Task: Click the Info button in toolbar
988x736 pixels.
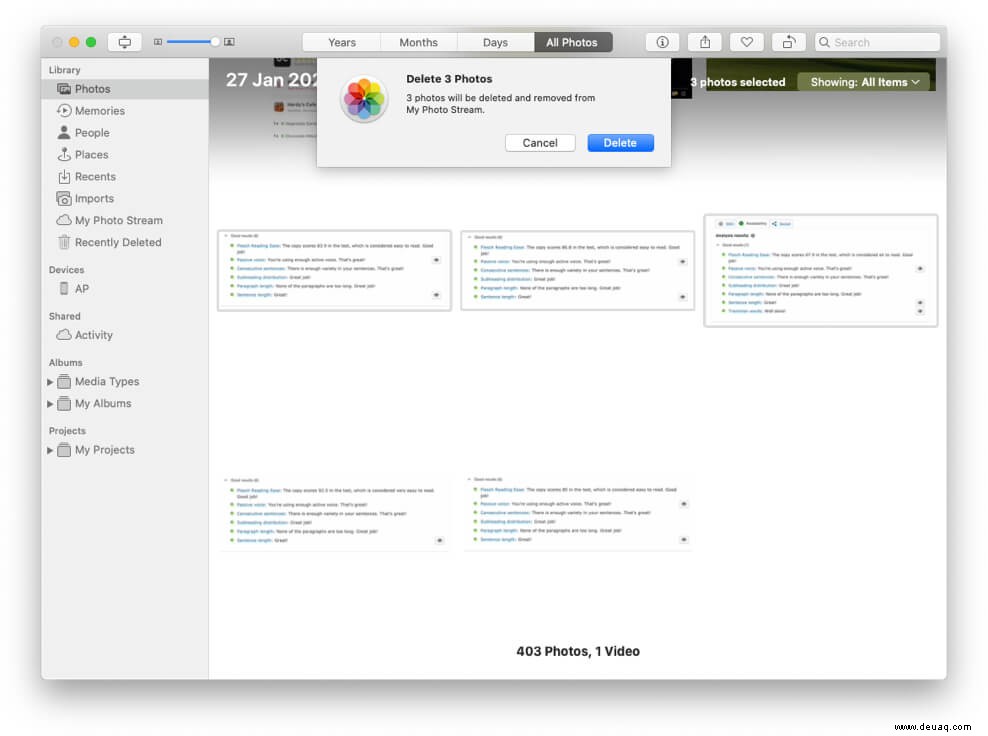Action: click(662, 42)
